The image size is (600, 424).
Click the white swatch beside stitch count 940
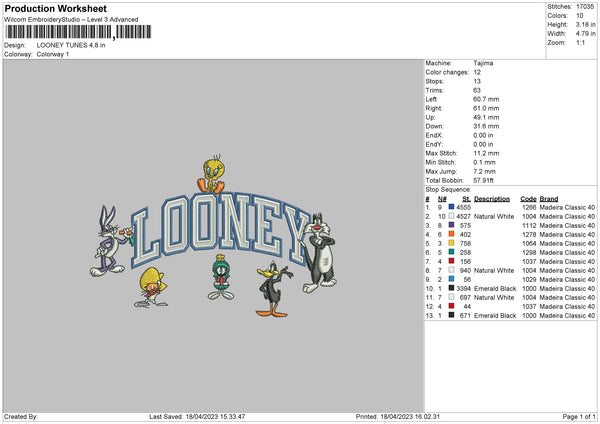coord(451,270)
